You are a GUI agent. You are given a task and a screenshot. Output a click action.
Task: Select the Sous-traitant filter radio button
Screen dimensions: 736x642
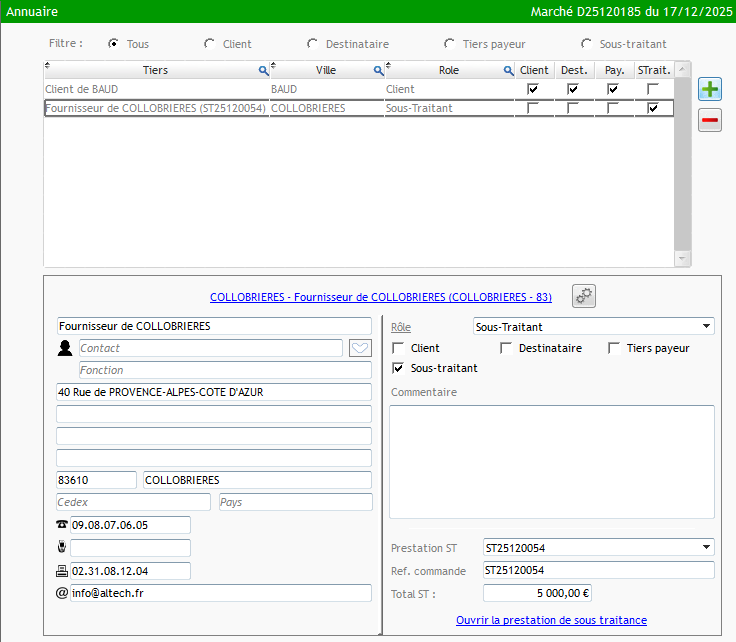pos(586,44)
